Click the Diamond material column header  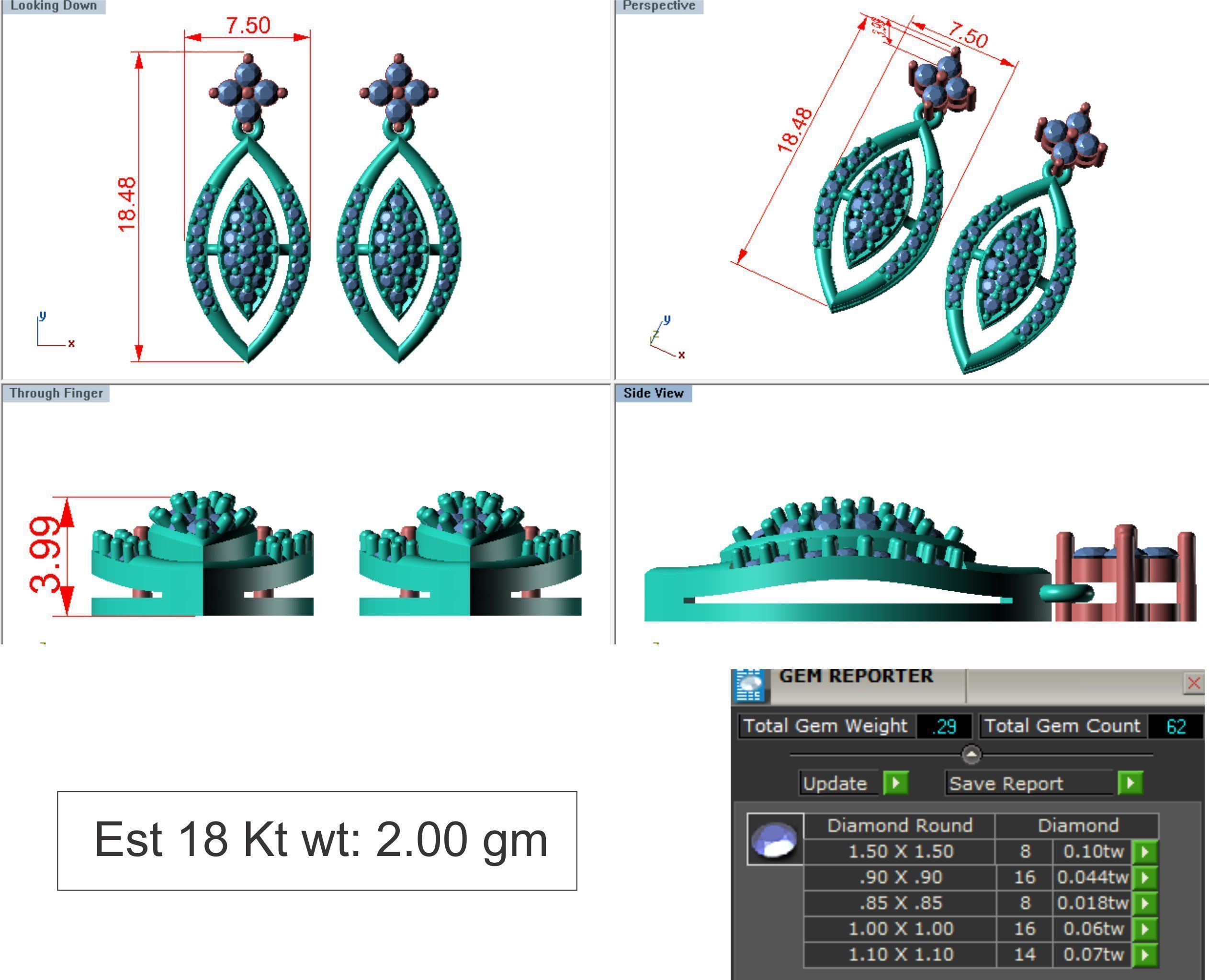1077,826
